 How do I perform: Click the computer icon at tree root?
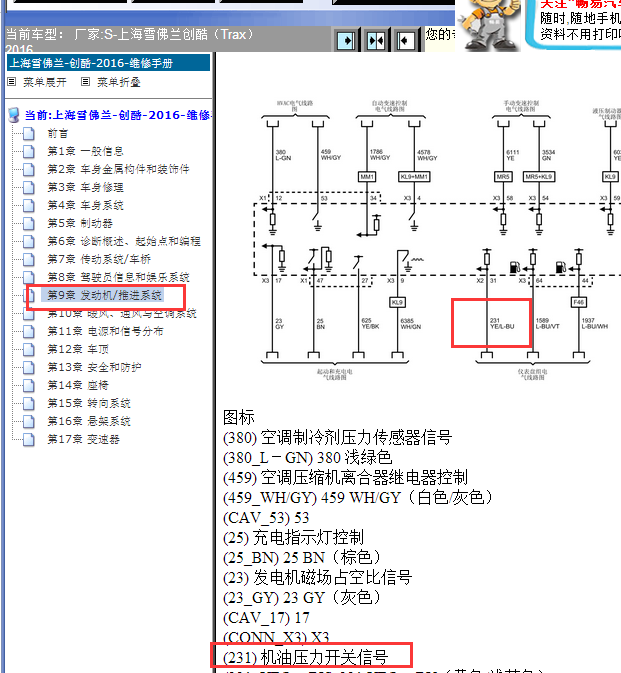pos(14,115)
